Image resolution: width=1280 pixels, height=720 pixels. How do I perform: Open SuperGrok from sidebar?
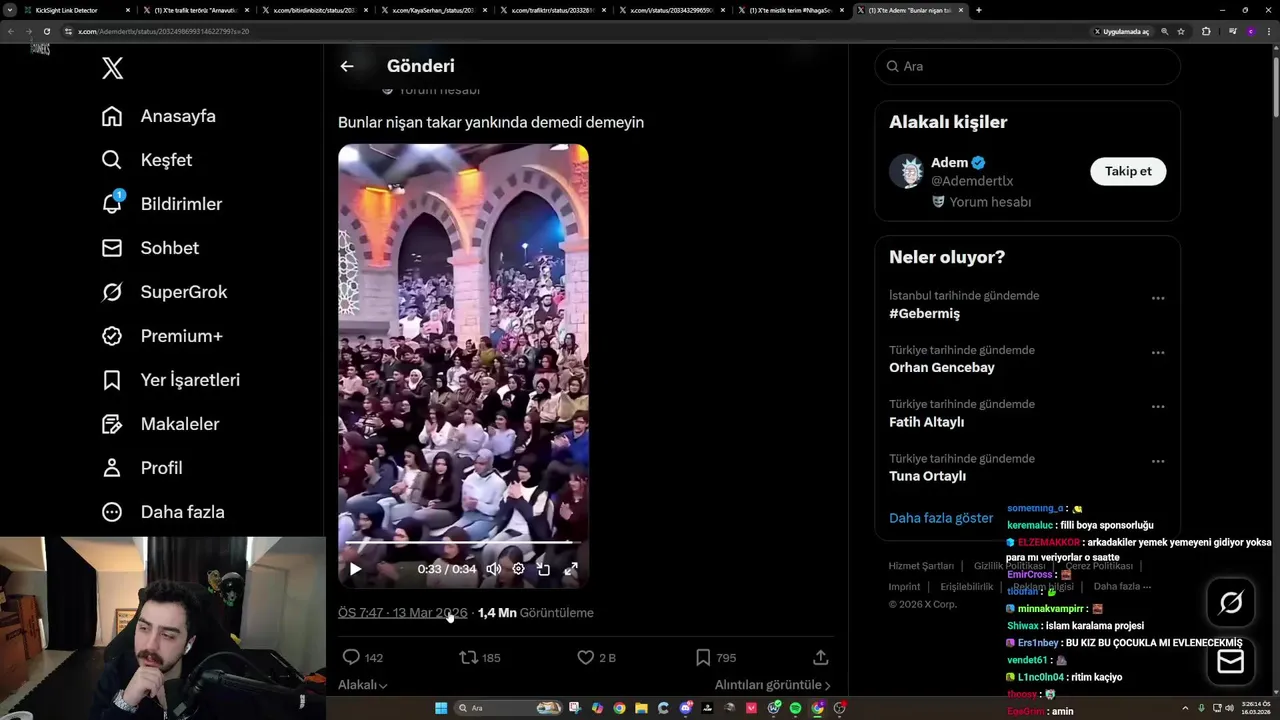(165, 292)
